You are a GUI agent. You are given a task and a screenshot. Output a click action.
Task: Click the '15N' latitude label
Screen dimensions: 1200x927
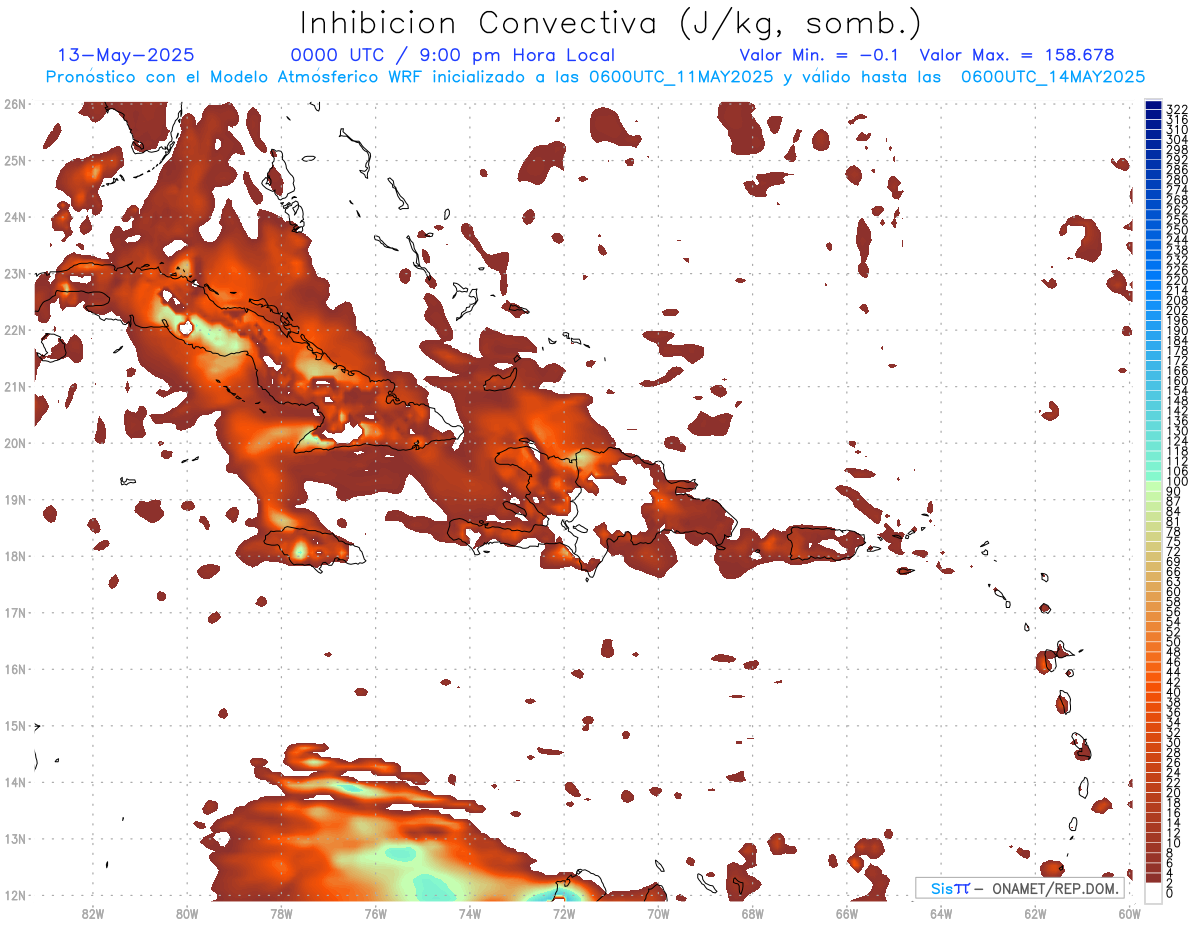(x=15, y=726)
